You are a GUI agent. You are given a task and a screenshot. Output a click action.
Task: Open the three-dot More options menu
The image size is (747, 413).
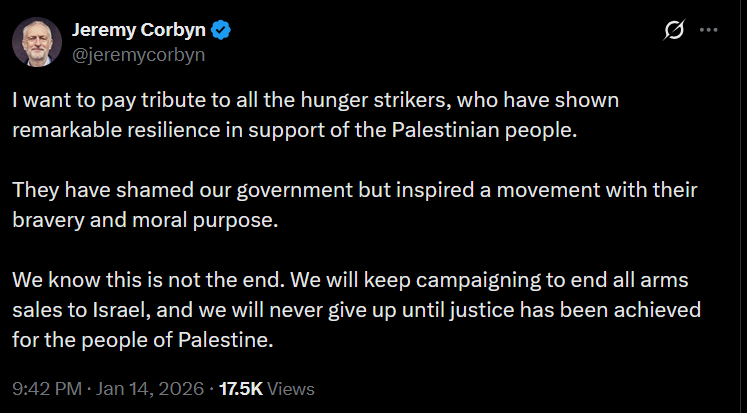point(709,31)
